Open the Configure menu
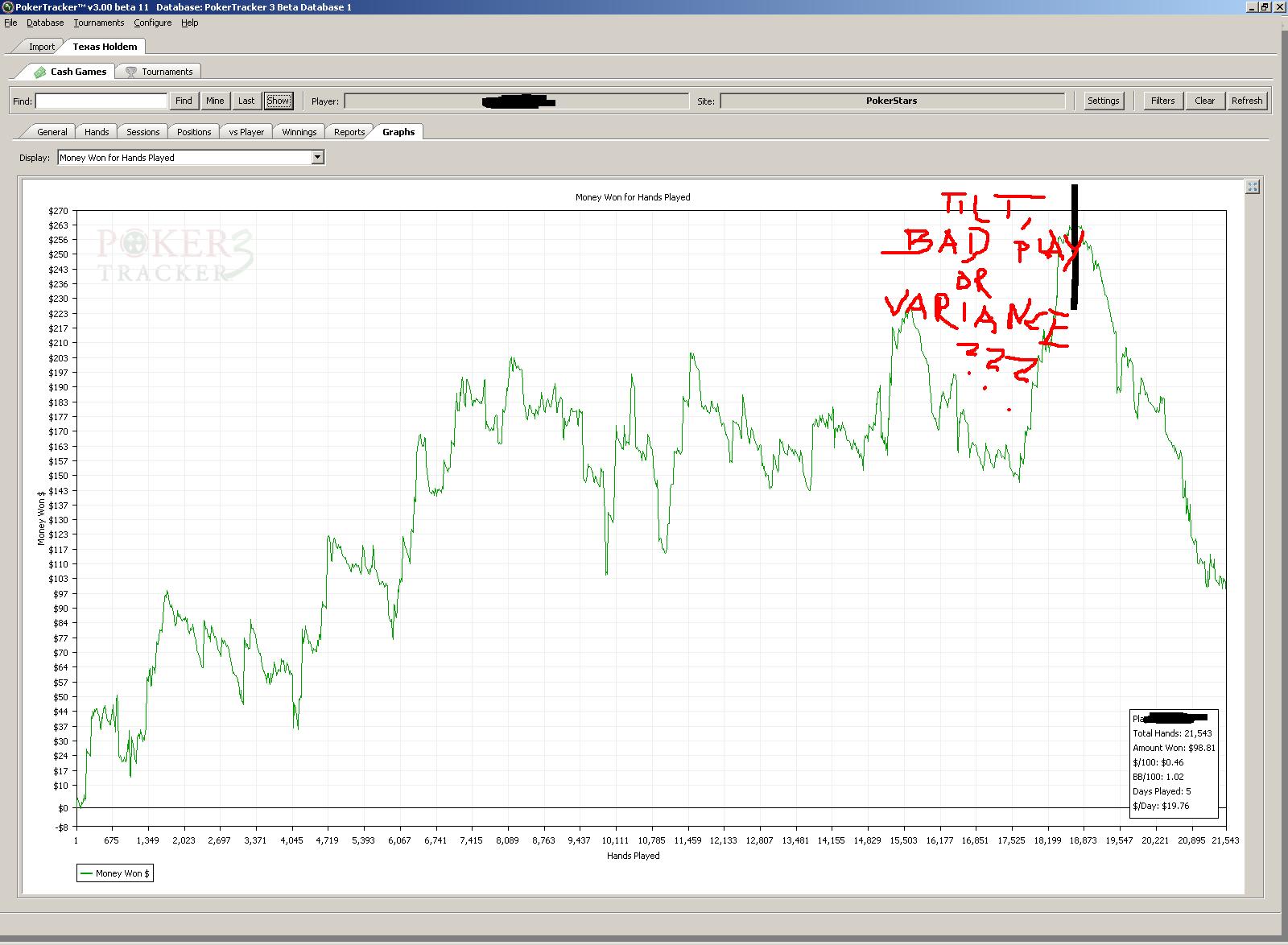Screen dimensions: 1288x945 tap(153, 23)
